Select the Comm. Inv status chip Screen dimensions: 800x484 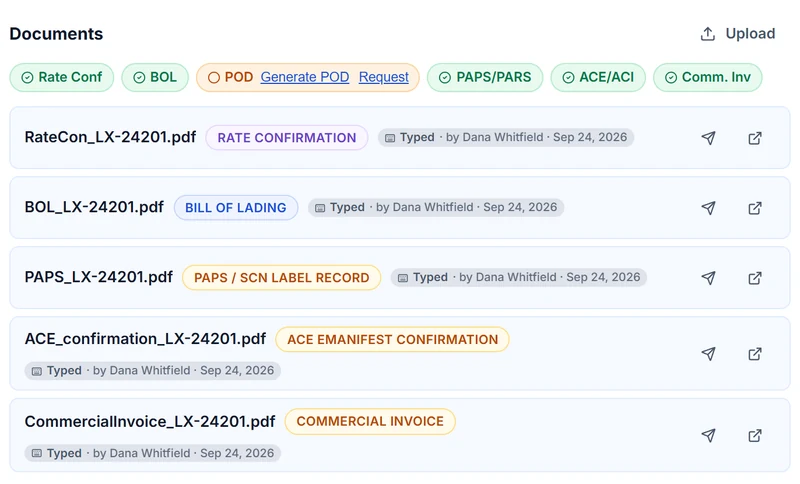(708, 78)
